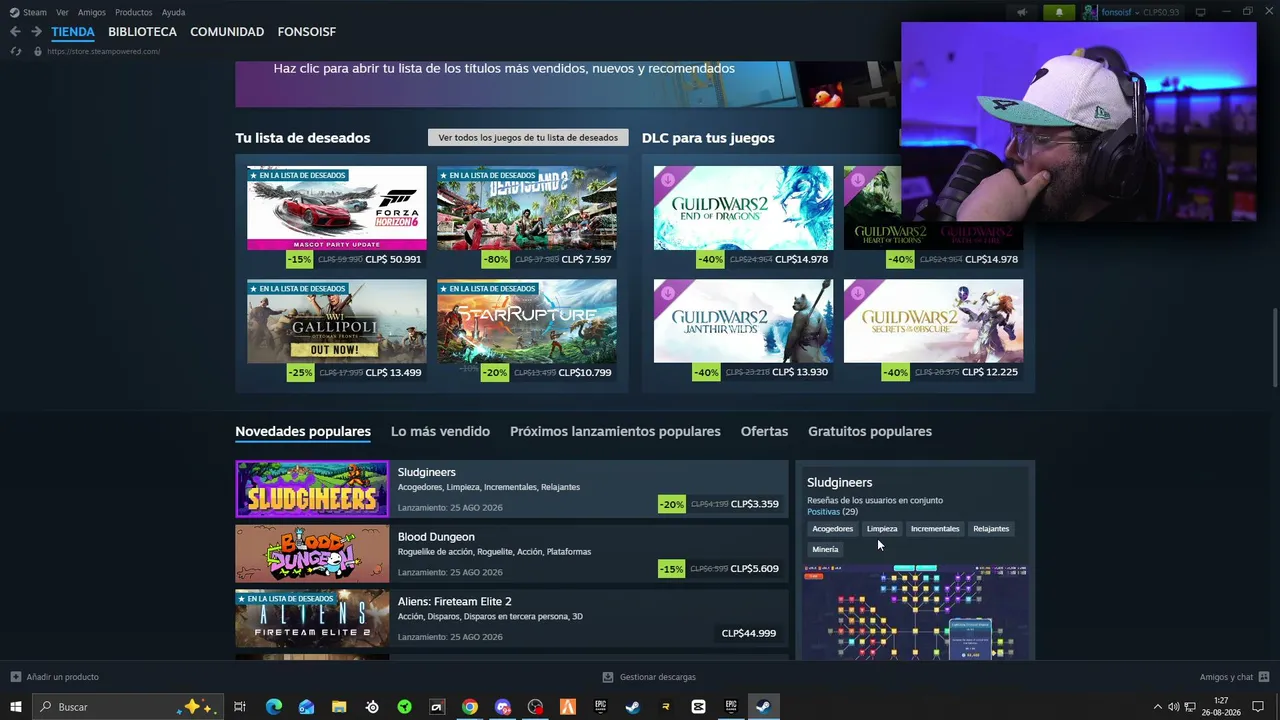
Task: Open Guild Wars 2 End of Dragons DLC
Action: point(743,208)
